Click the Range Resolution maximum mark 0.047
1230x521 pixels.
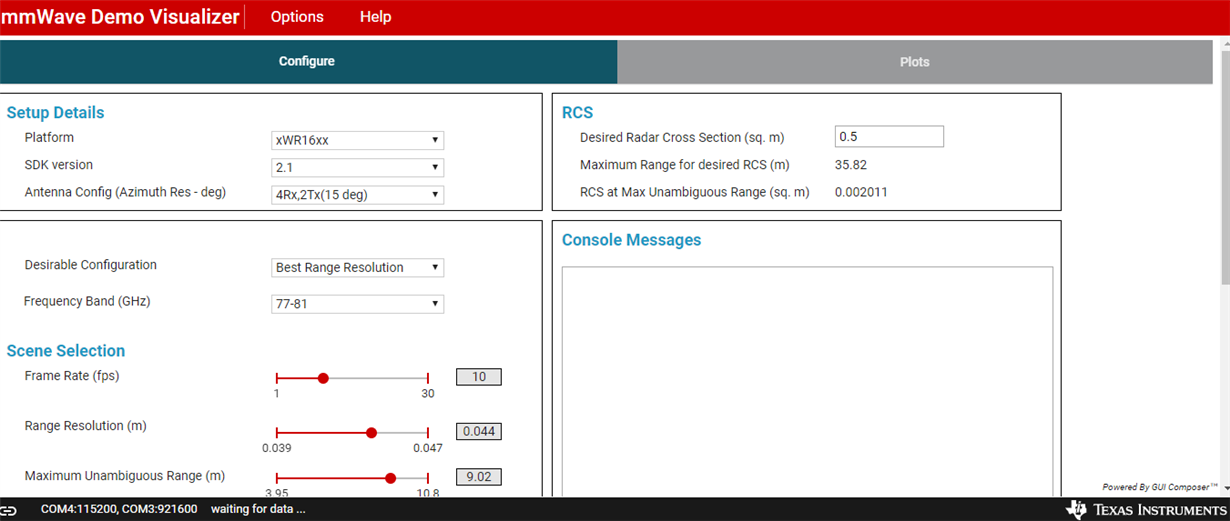click(427, 448)
